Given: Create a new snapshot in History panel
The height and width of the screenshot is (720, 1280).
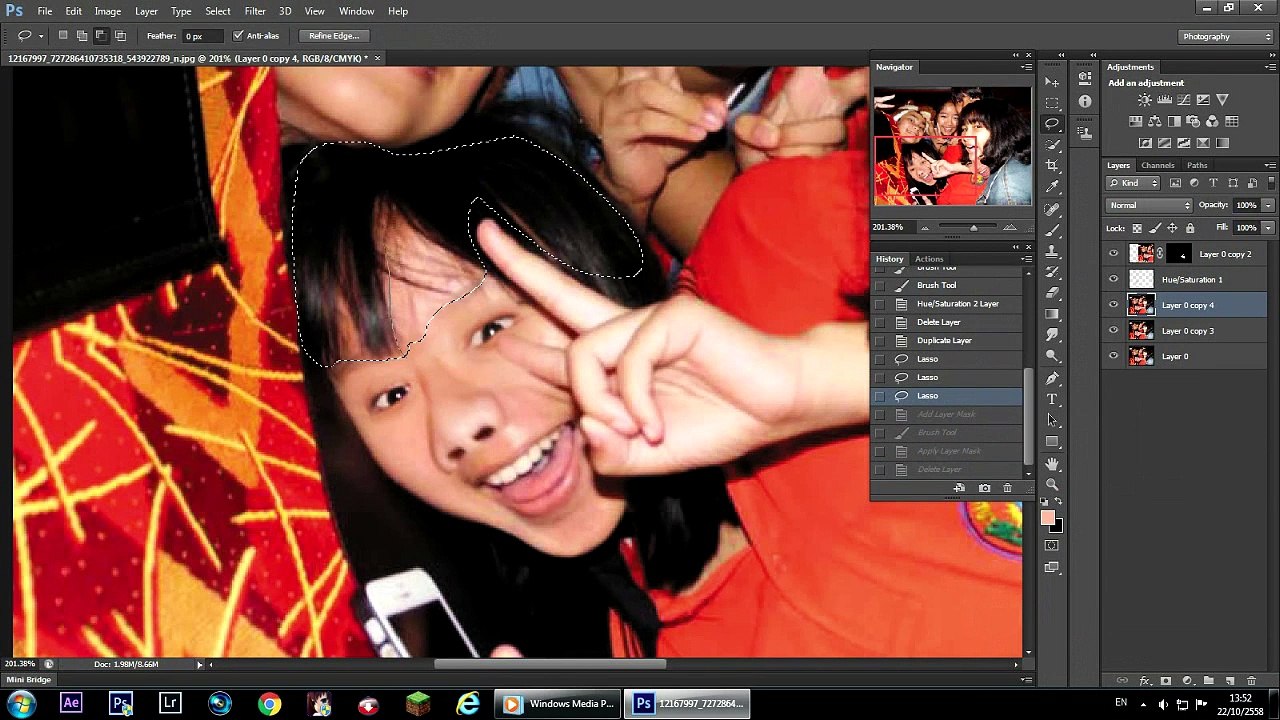Looking at the screenshot, I should click(x=984, y=488).
